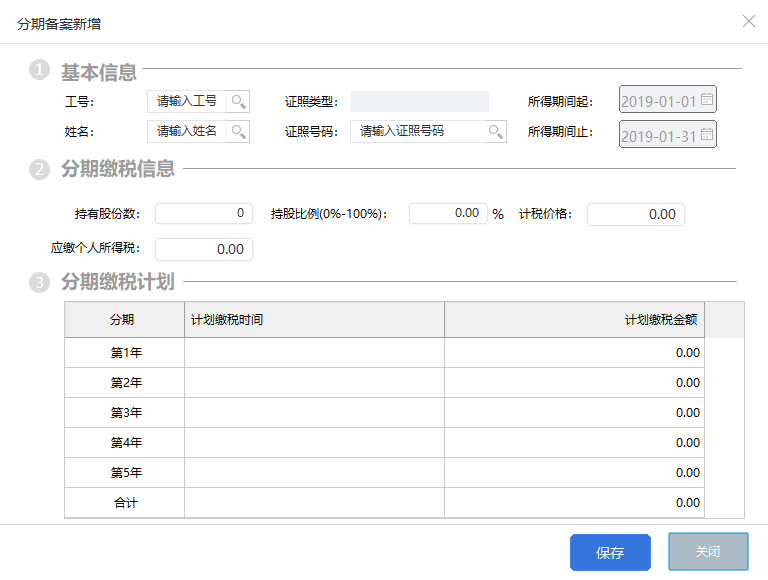This screenshot has width=768, height=580.
Task: Open calendar for 所得期间止 date
Action: pos(707,134)
